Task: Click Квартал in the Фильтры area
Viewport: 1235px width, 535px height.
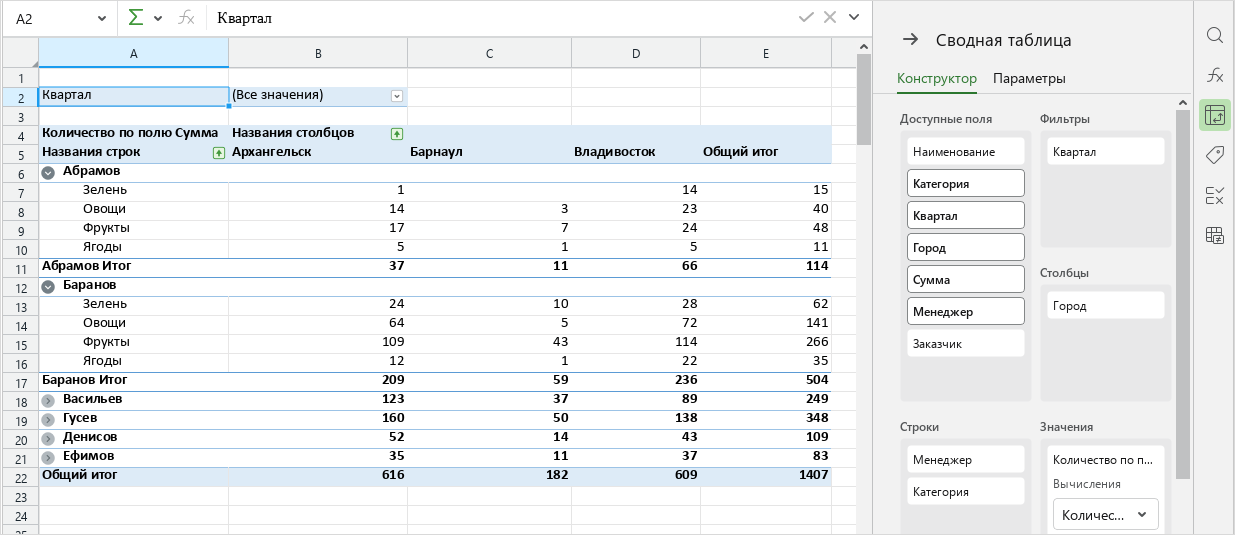Action: (1106, 152)
